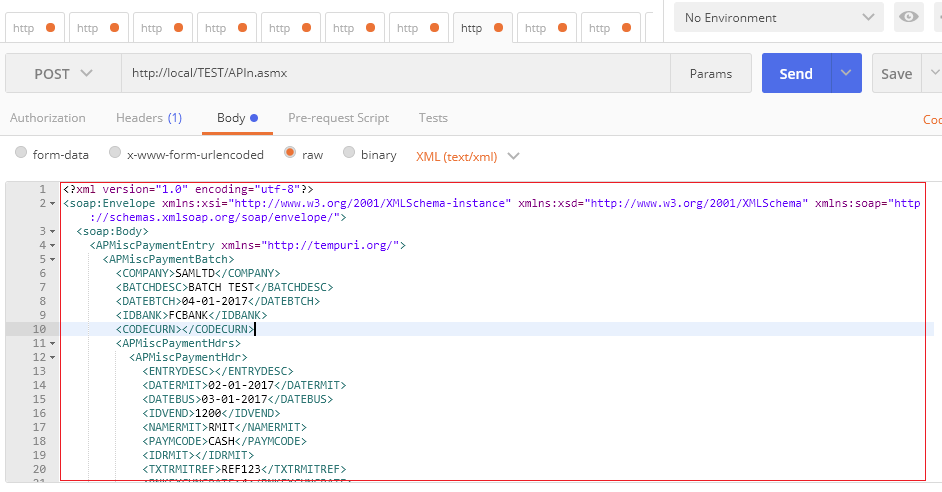
Task: Click the empty IDRMIT element line
Action: (x=198, y=455)
